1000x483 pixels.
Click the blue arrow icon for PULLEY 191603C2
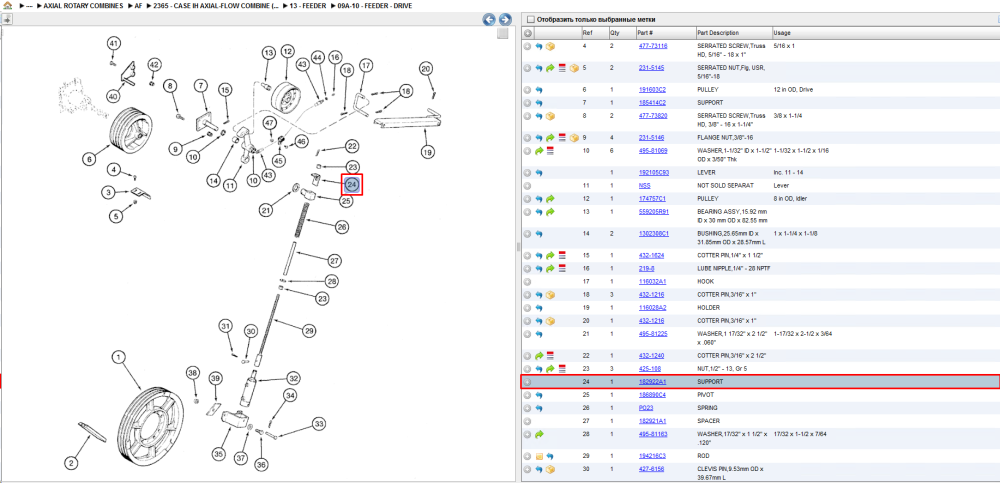click(x=539, y=90)
